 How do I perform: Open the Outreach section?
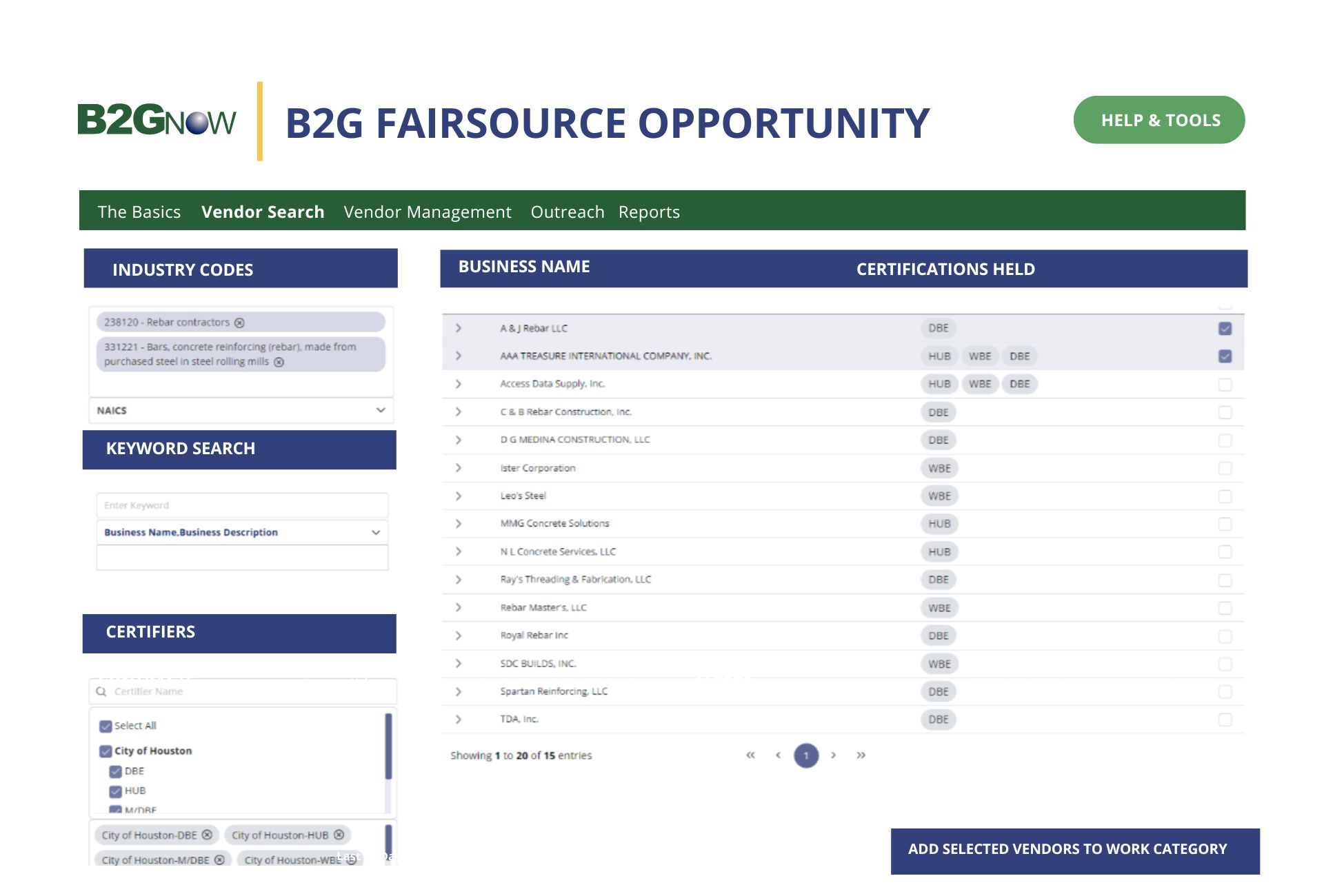point(568,212)
